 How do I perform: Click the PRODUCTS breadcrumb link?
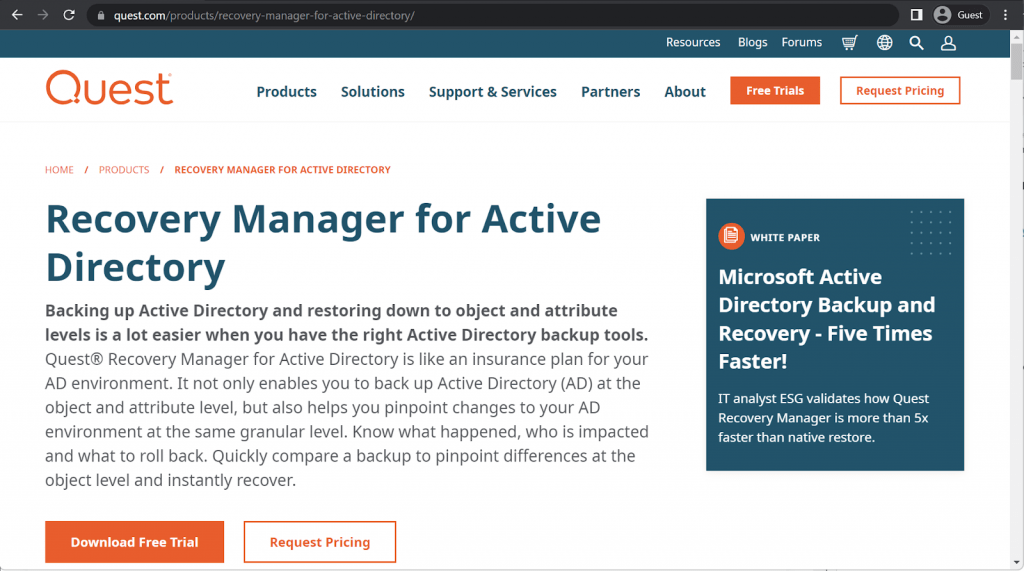124,170
